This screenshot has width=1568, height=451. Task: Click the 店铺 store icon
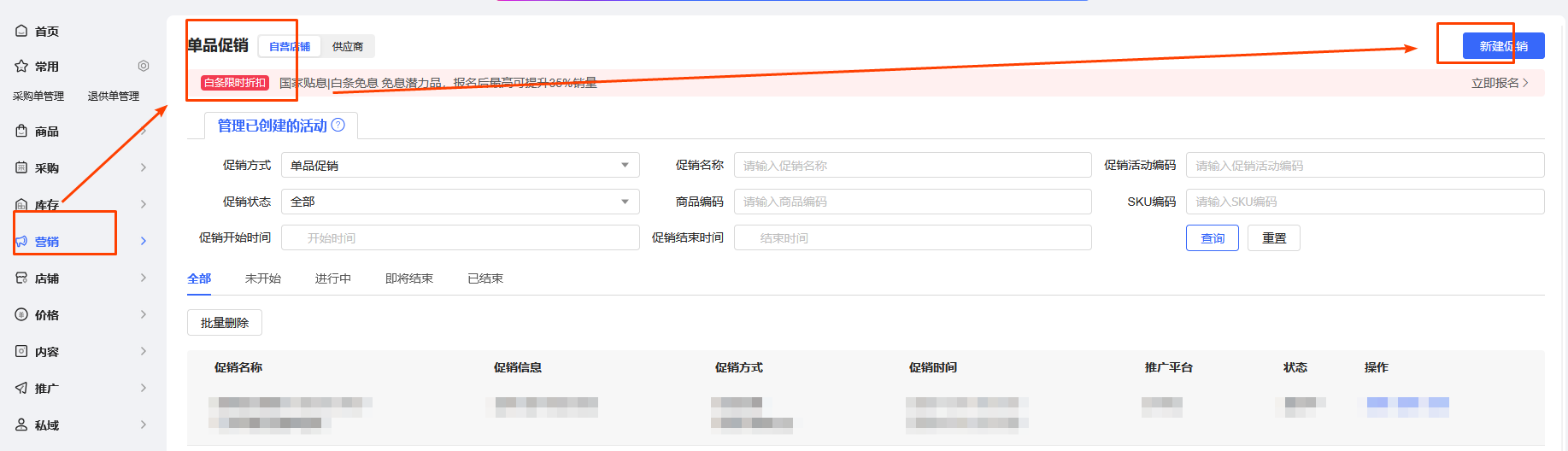pyautogui.click(x=21, y=278)
